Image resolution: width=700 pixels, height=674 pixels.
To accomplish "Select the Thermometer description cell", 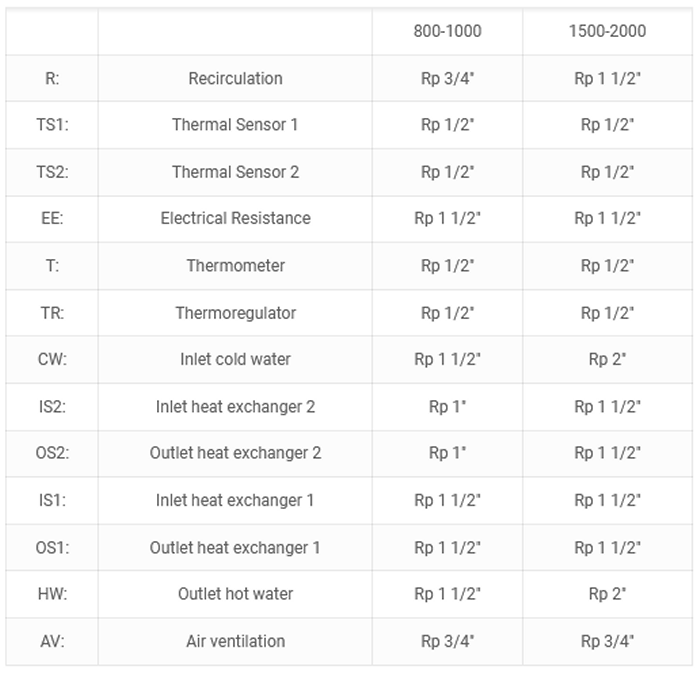I will coord(235,266).
